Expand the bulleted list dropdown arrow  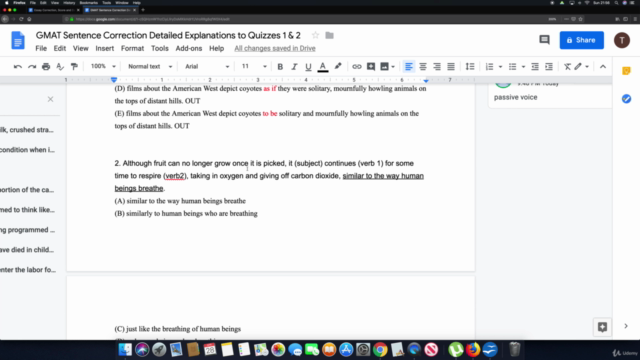pos(523,67)
